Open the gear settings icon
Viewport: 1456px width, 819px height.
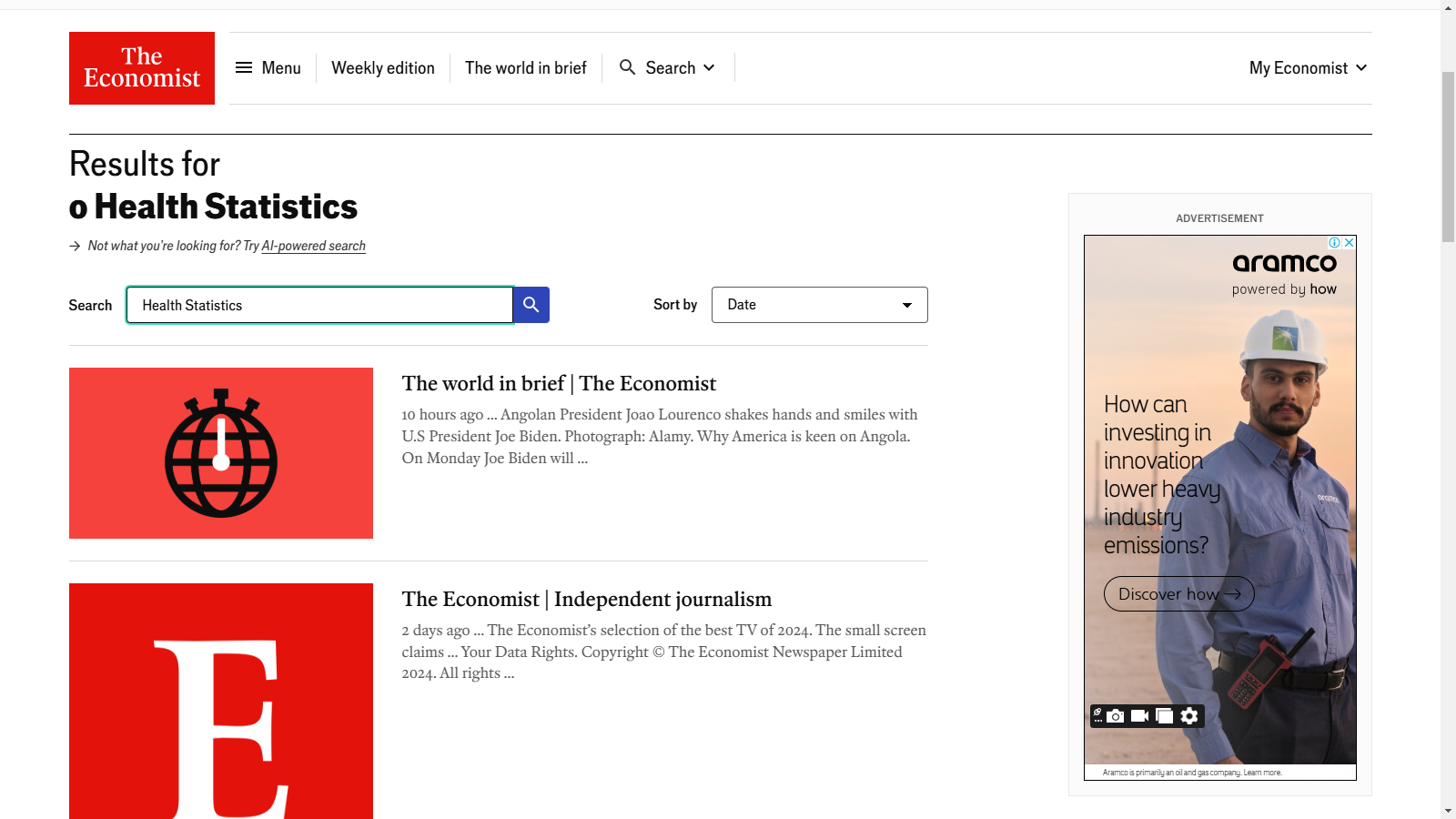(x=1189, y=716)
